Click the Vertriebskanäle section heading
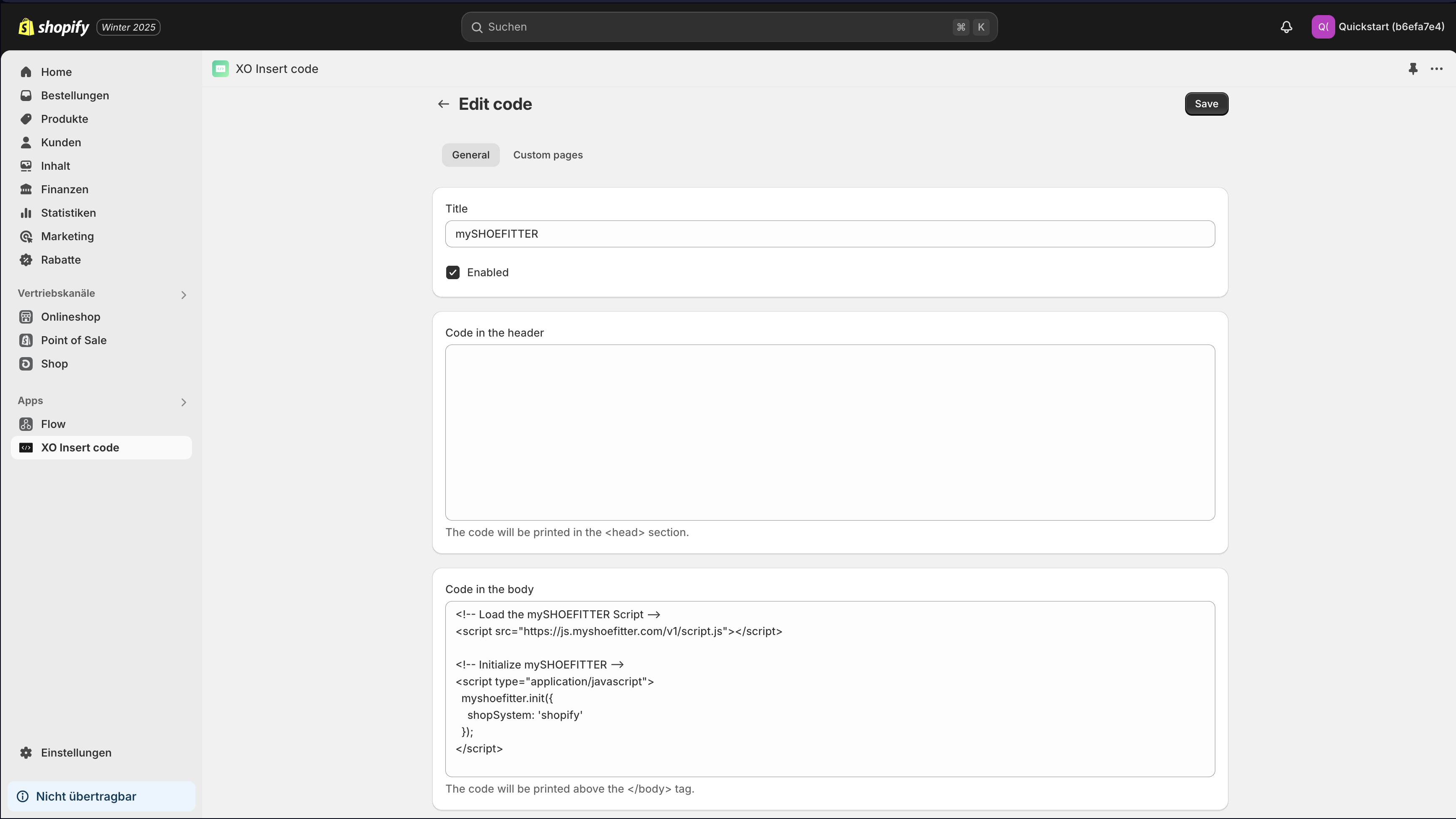1456x819 pixels. click(57, 293)
